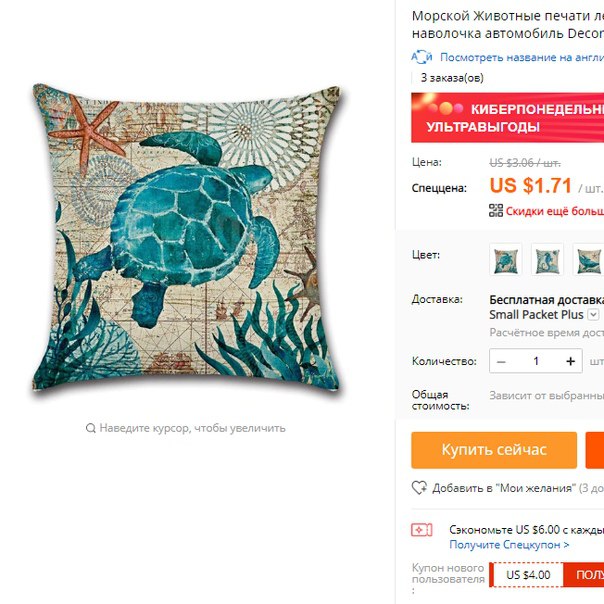Click the US $4.00 new user coupon

[x=527, y=575]
